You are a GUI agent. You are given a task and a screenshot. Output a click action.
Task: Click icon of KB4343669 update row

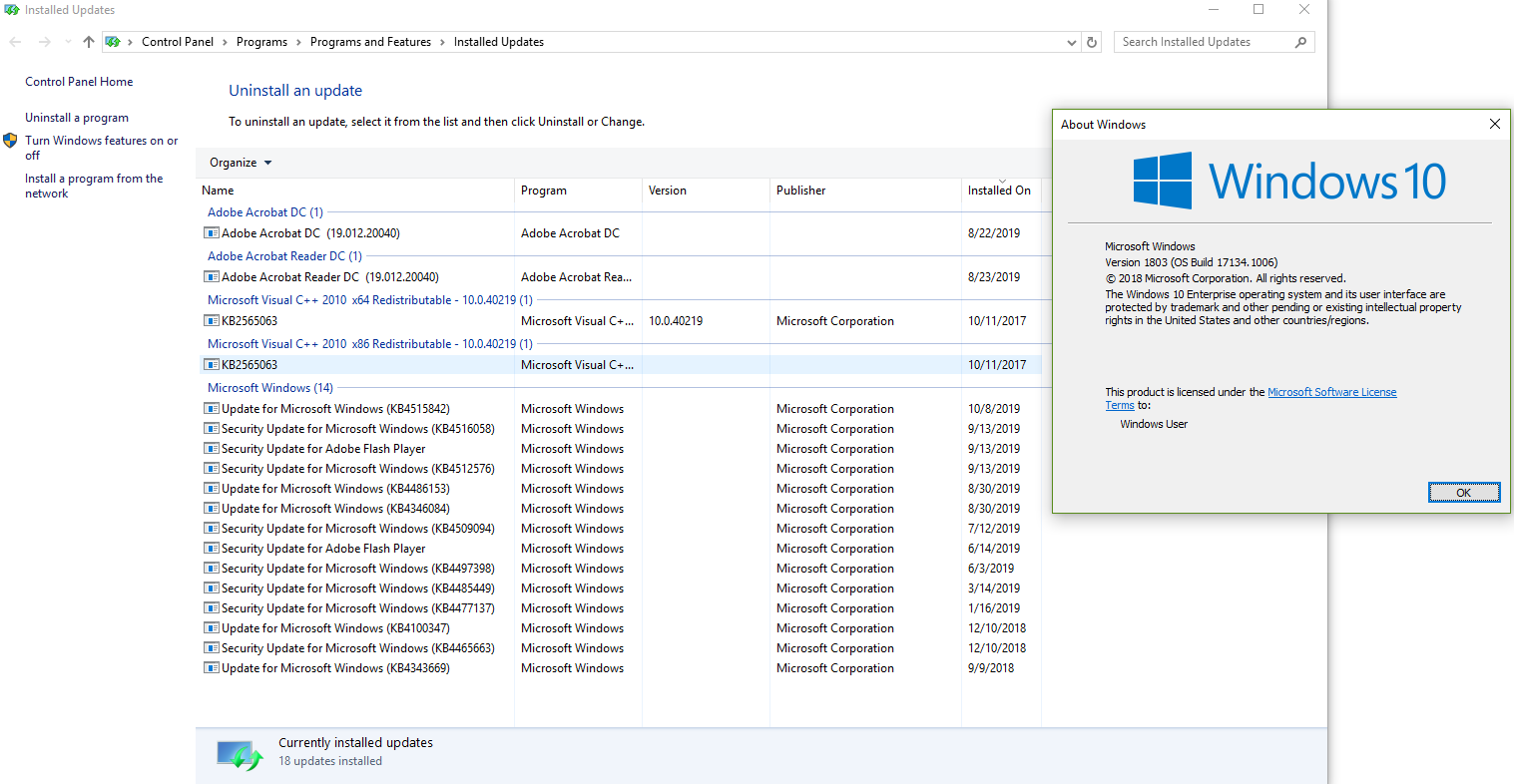tap(212, 668)
